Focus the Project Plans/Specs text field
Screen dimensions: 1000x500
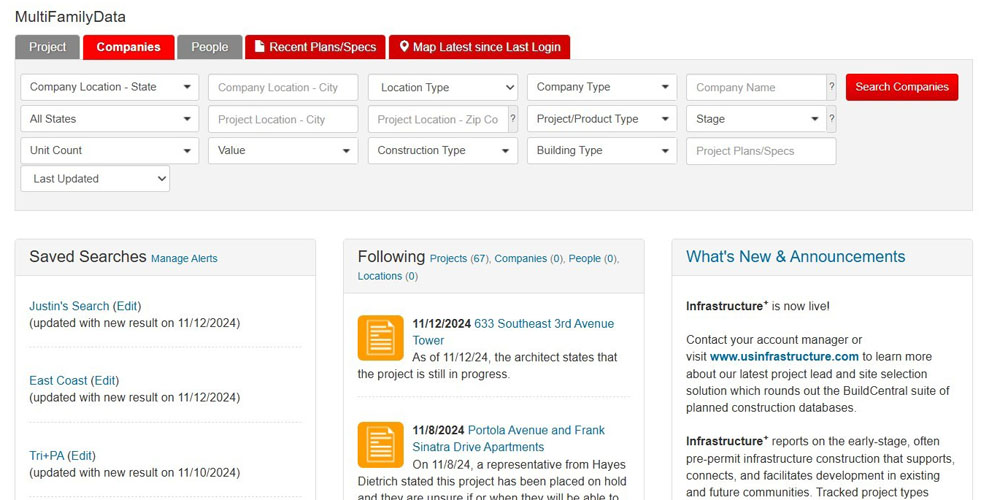tap(760, 151)
